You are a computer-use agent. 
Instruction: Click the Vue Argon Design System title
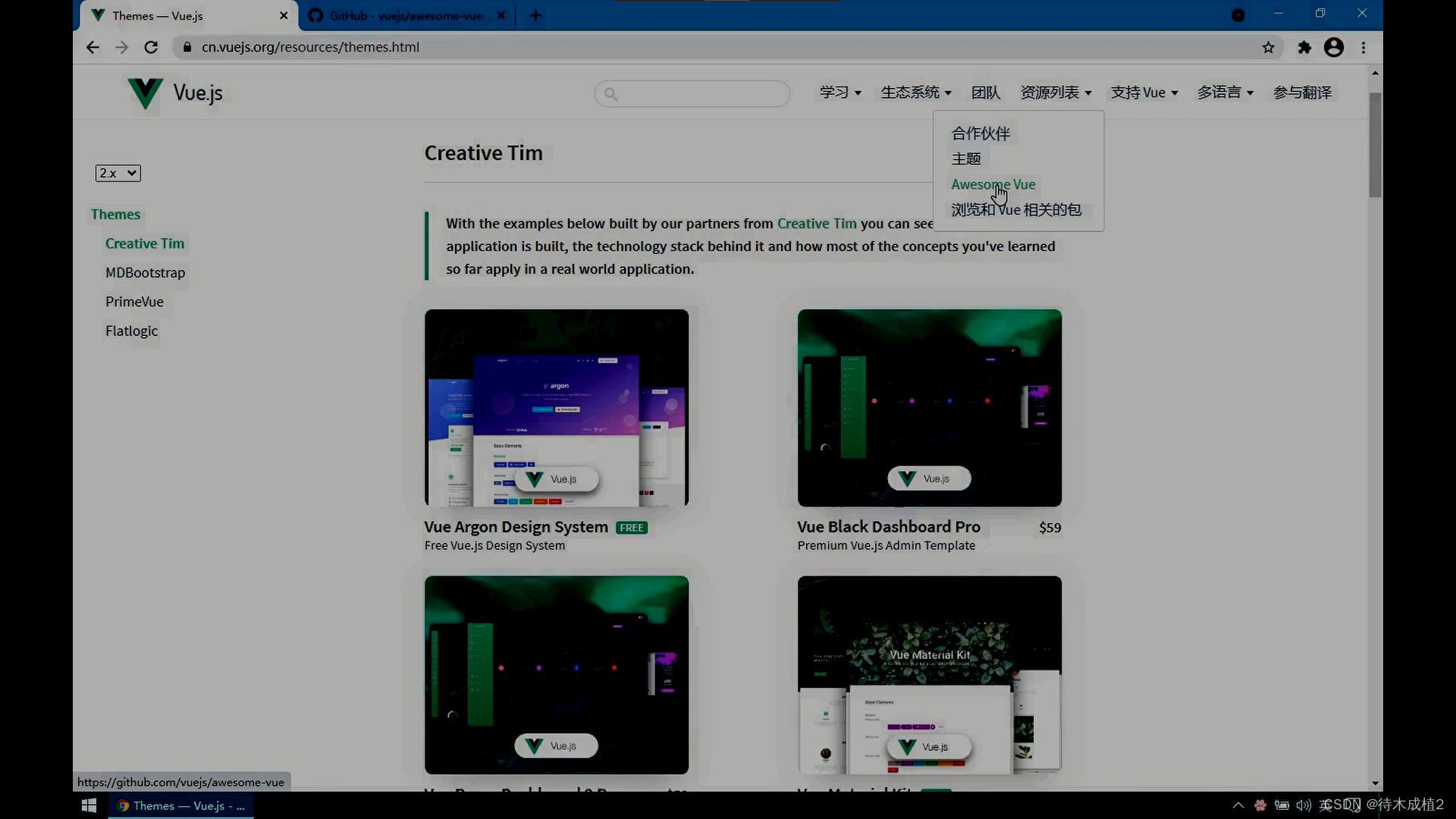coord(516,527)
